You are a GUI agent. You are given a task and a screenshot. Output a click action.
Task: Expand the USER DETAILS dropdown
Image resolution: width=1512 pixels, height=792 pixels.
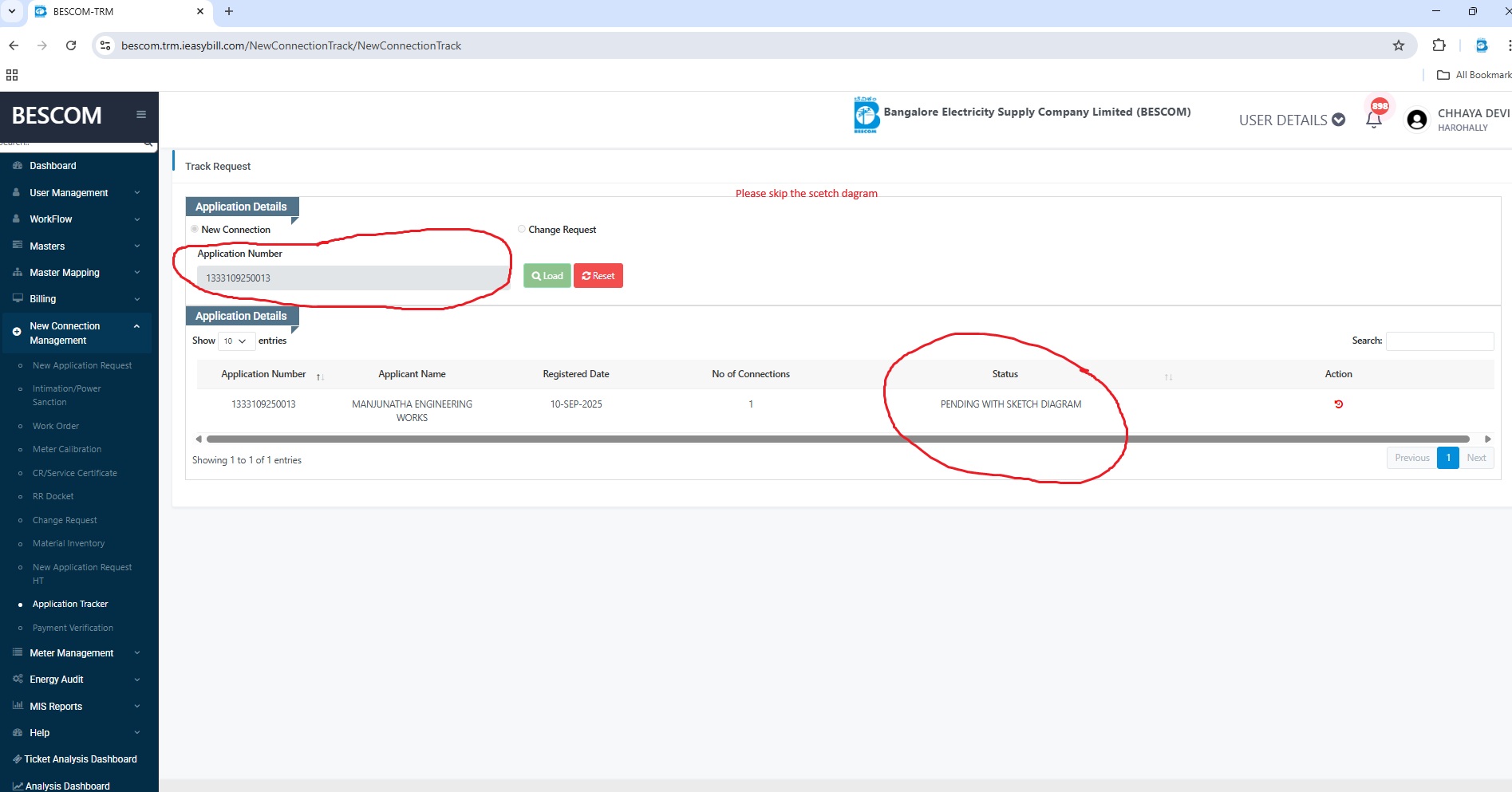[x=1292, y=120]
